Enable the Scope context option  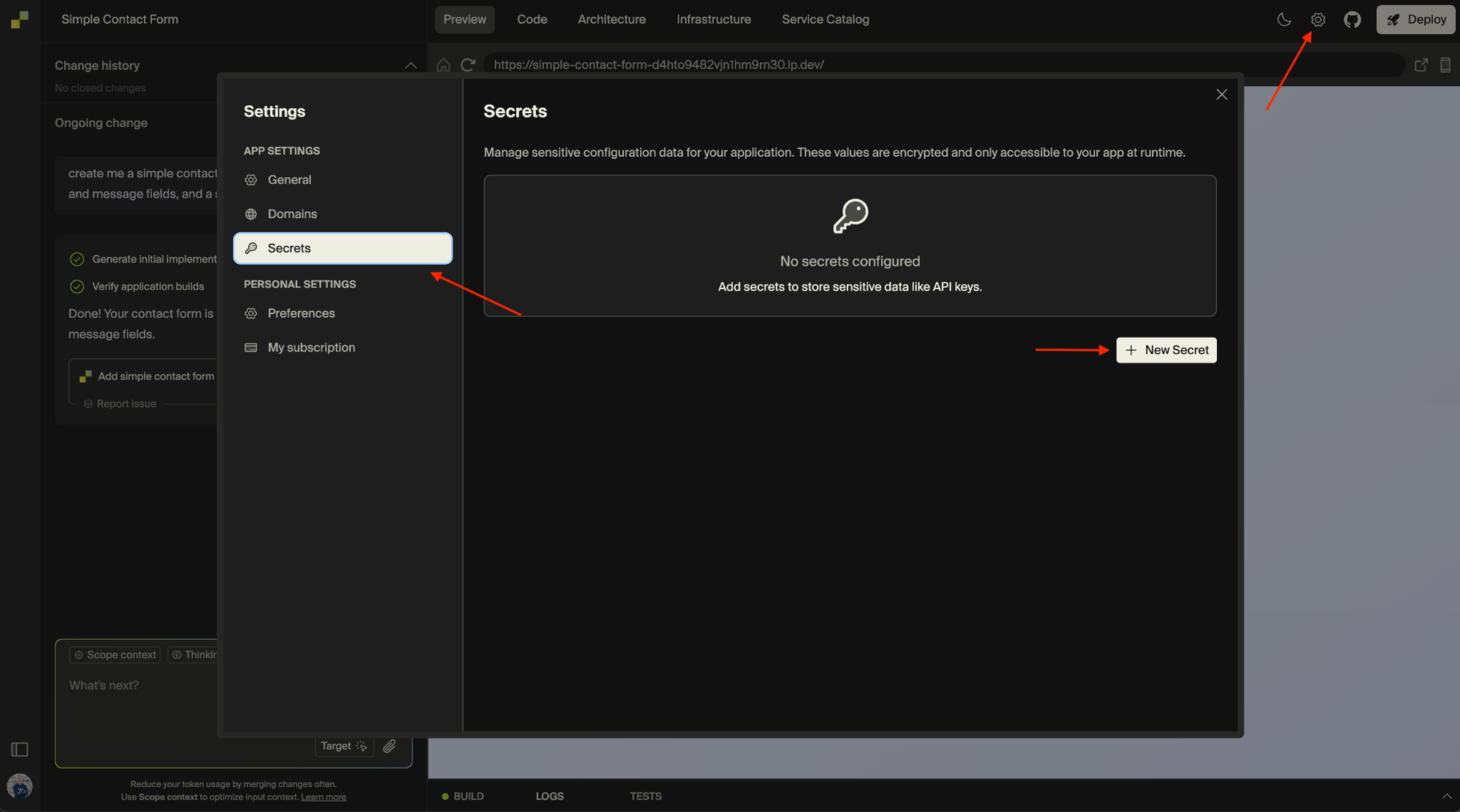114,654
